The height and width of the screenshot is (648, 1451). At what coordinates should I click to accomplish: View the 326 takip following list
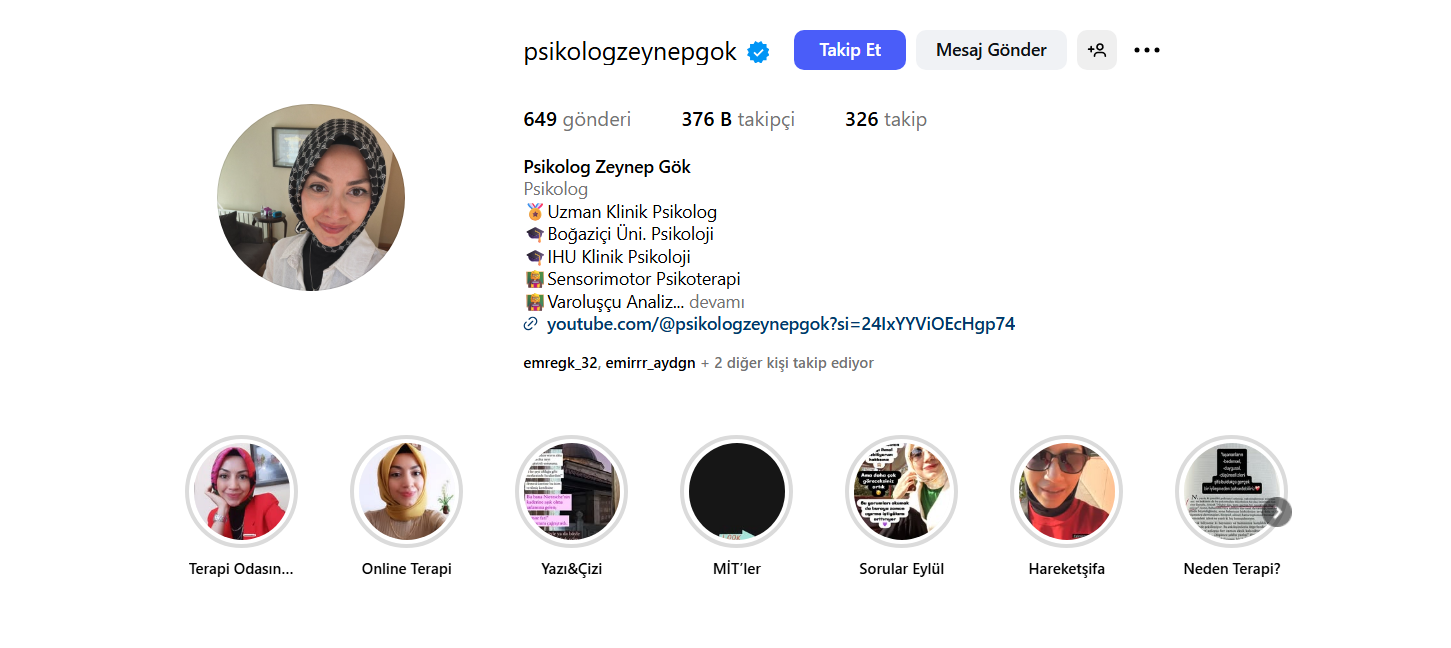point(886,120)
